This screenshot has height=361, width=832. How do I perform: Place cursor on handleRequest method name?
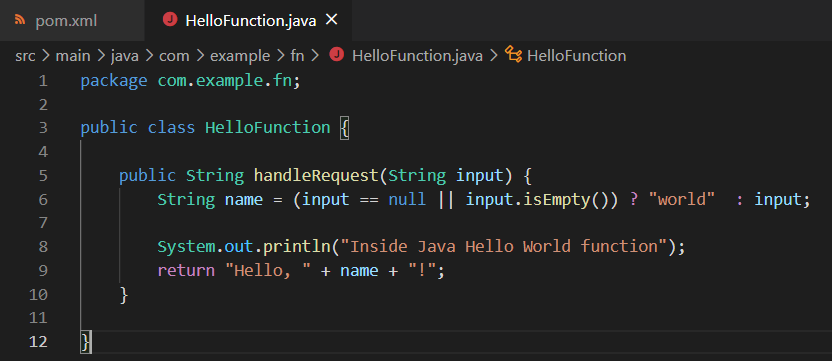(x=316, y=176)
